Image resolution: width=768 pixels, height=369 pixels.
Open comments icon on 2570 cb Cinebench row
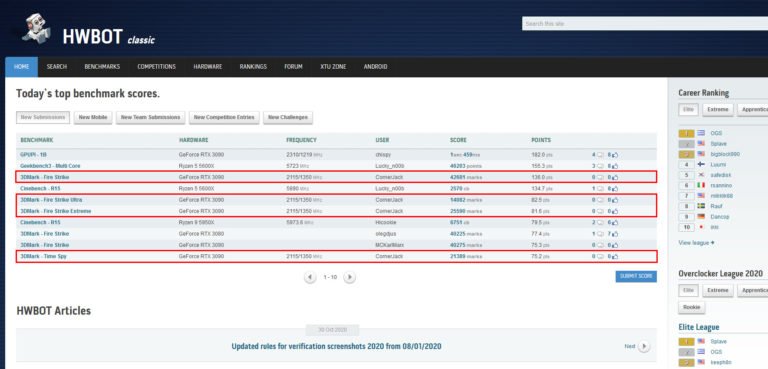(x=600, y=188)
